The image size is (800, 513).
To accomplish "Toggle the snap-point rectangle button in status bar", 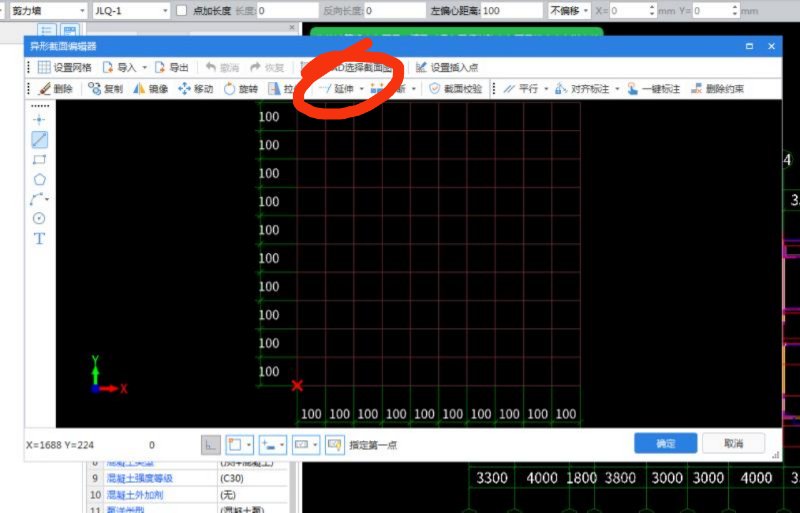I will click(x=234, y=445).
